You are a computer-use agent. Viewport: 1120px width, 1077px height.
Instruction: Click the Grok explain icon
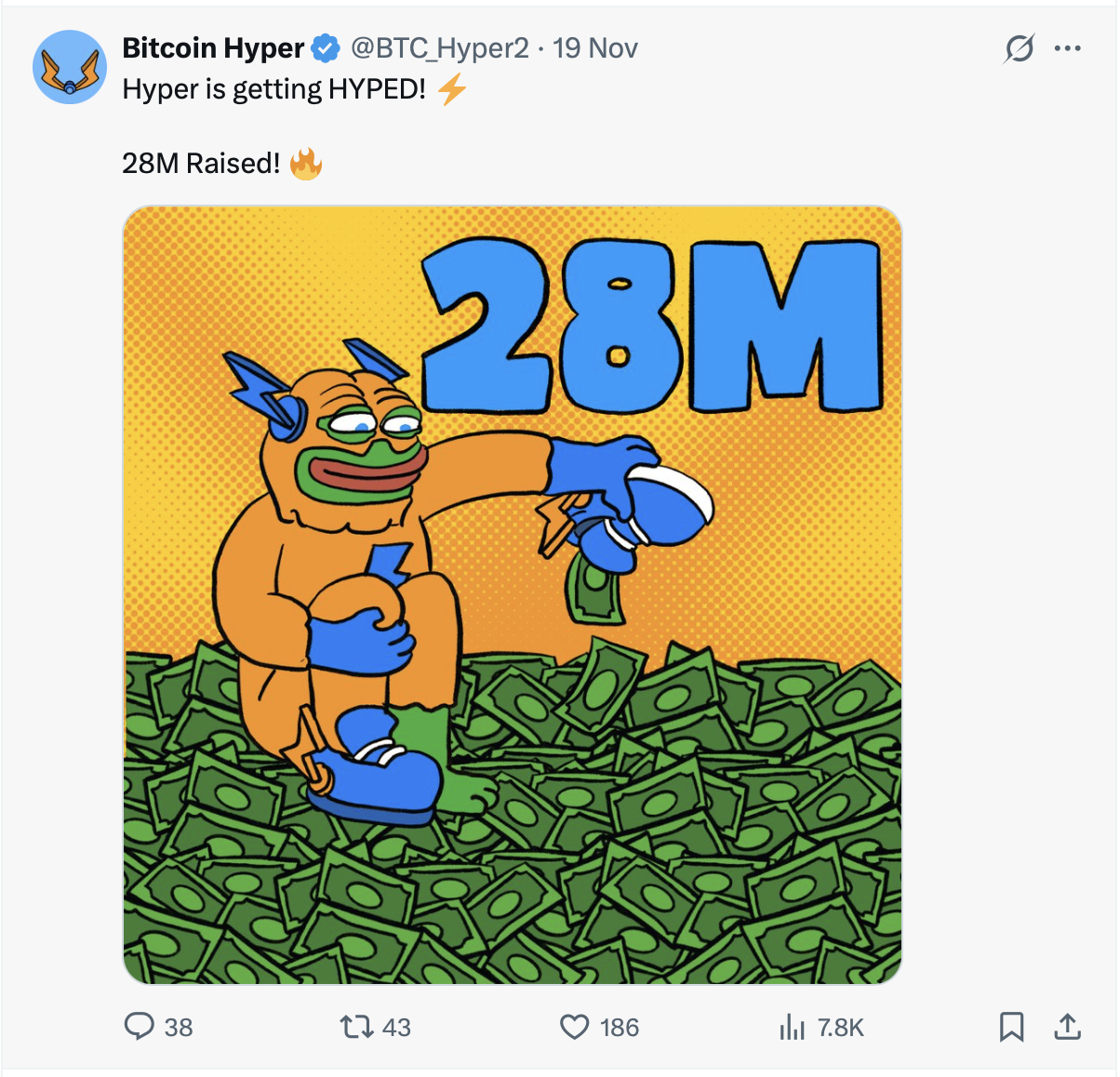coord(1015,49)
